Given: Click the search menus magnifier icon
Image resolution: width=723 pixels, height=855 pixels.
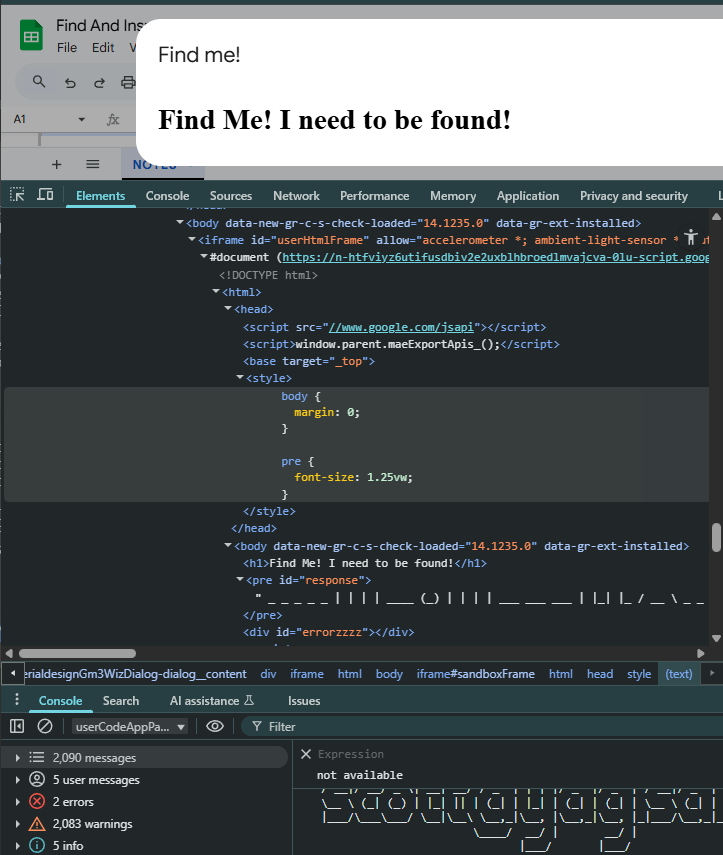Looking at the screenshot, I should click(x=38, y=82).
